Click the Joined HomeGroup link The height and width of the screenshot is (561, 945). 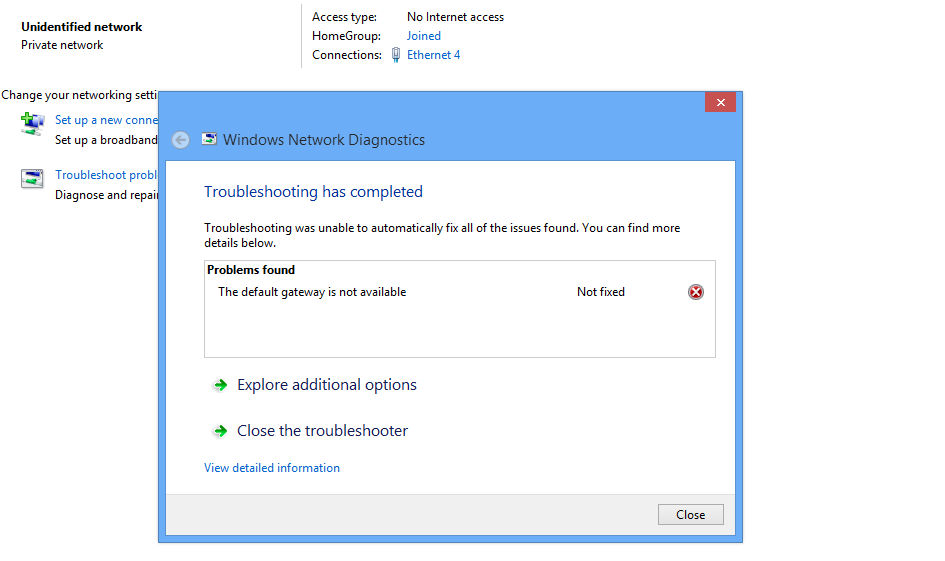click(x=423, y=36)
